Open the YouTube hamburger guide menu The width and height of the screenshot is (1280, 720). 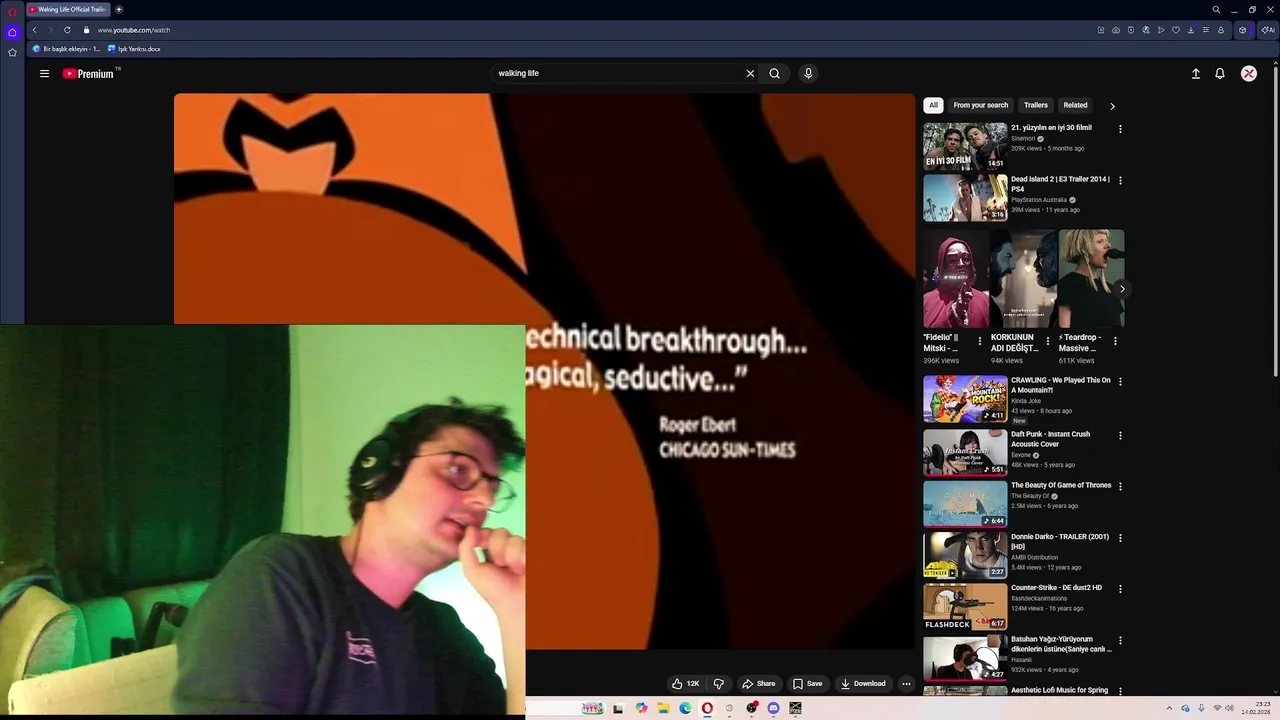coord(44,73)
